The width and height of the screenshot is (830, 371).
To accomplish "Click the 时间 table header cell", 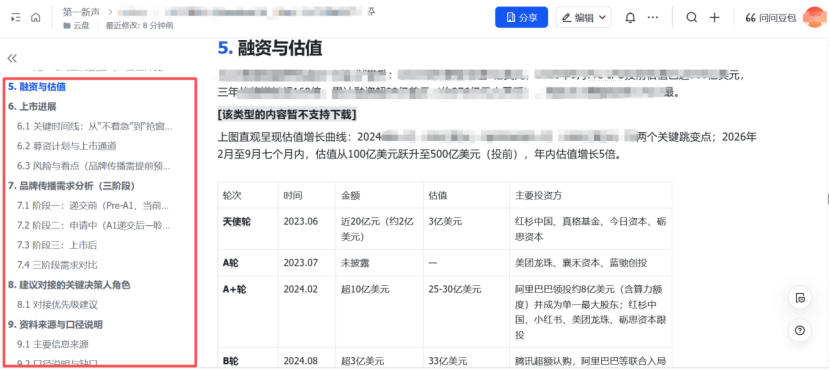I will (307, 195).
